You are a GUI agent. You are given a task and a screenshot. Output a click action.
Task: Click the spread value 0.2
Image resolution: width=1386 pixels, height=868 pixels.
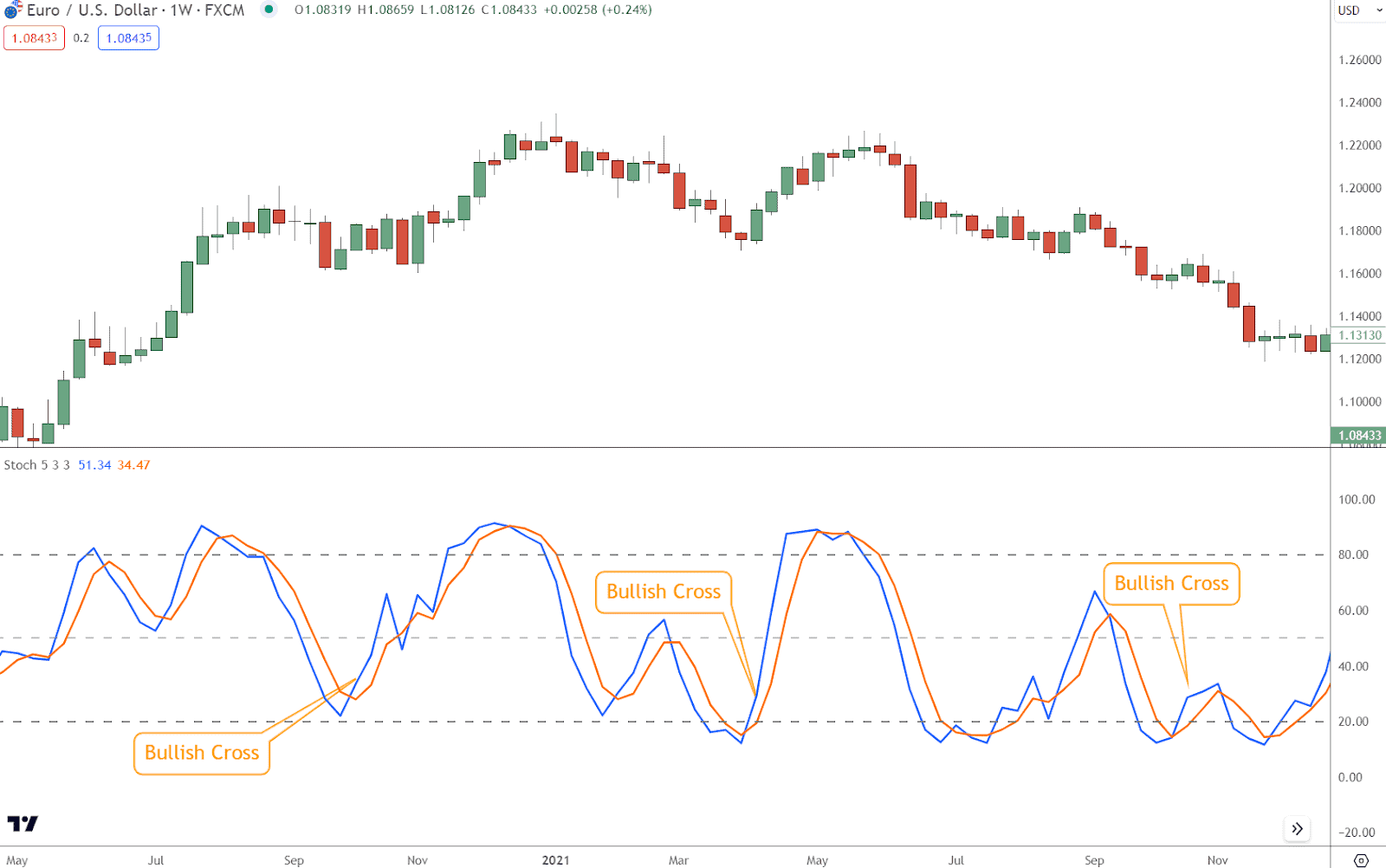[x=81, y=38]
